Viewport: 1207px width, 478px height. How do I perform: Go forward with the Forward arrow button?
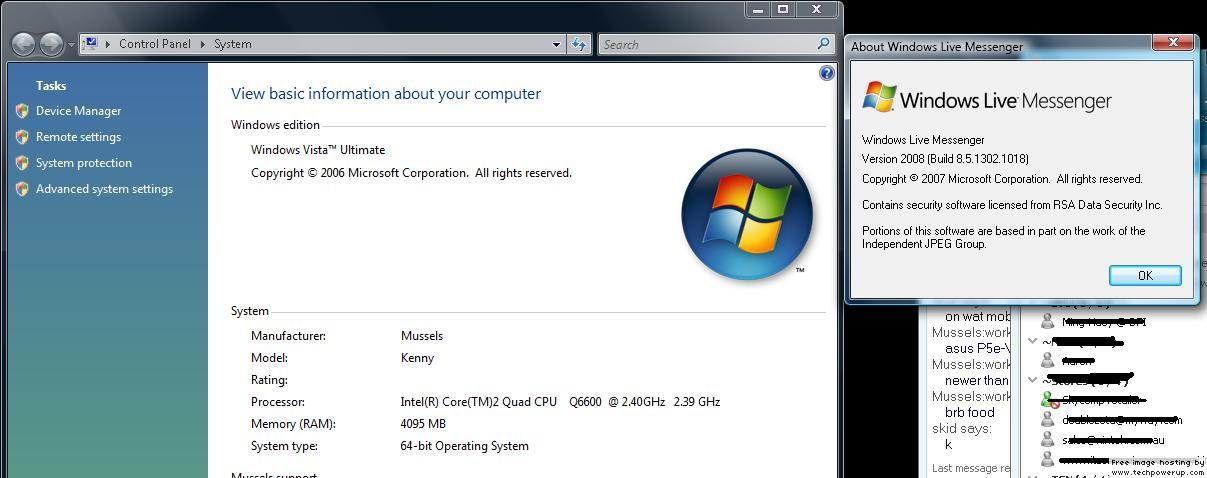pos(51,44)
